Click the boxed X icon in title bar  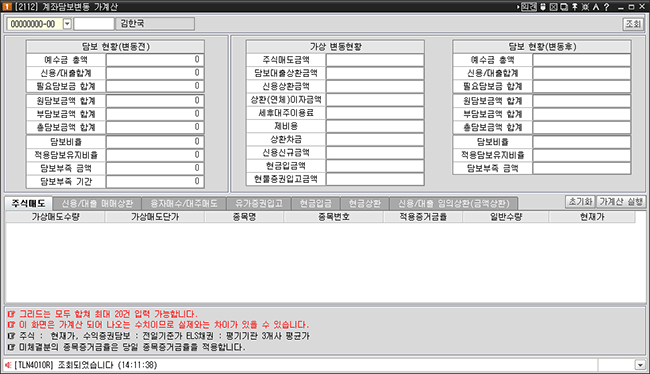(553, 7)
